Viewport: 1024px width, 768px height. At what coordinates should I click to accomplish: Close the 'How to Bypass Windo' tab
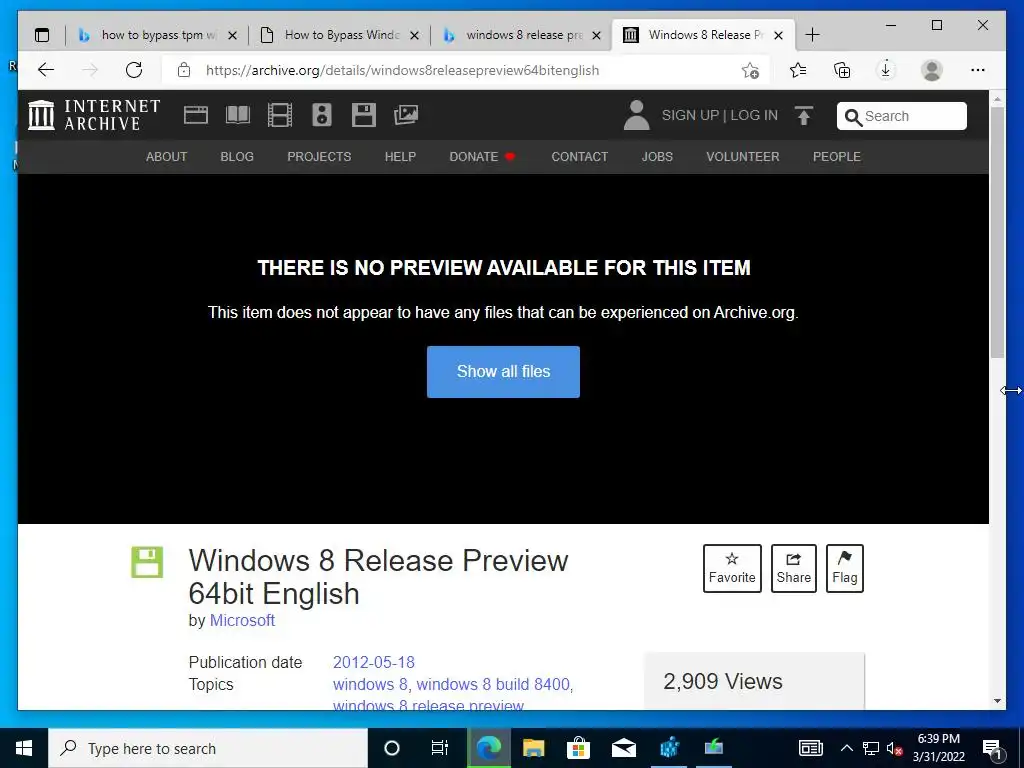click(415, 35)
